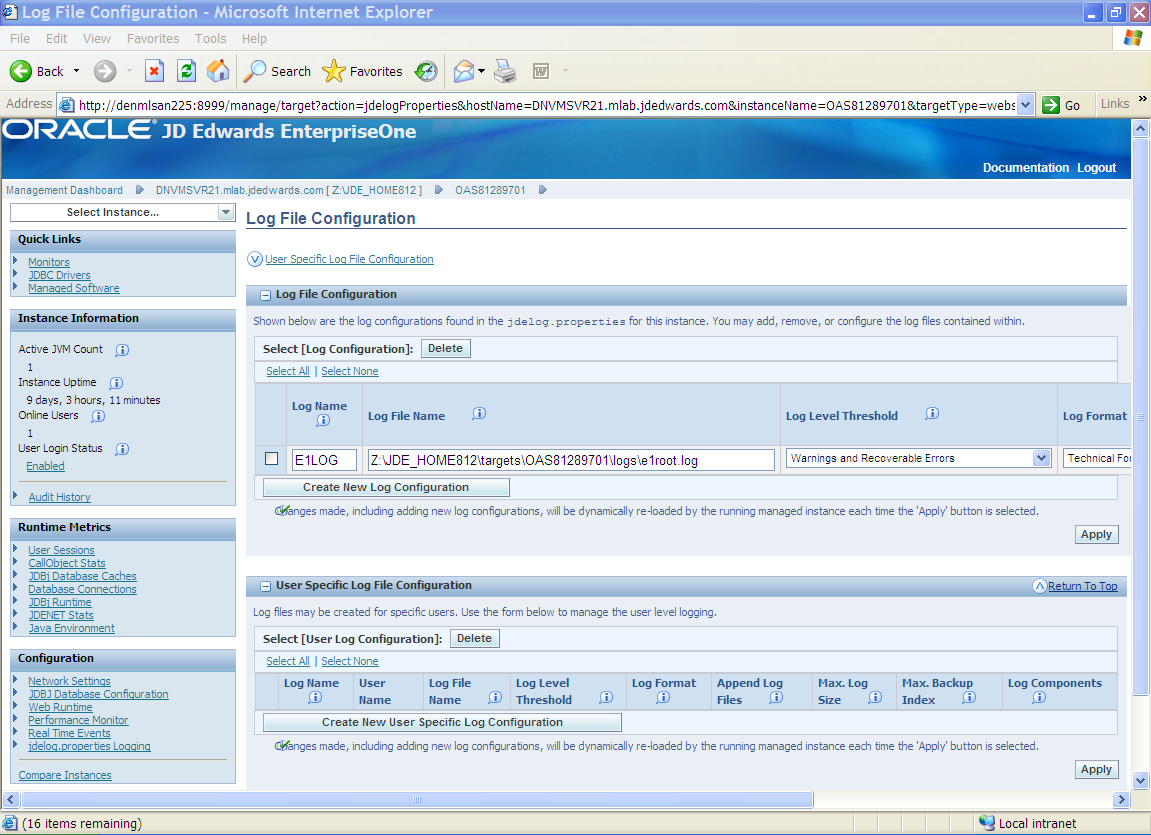
Task: Click the red Stop loading icon
Action: point(153,71)
